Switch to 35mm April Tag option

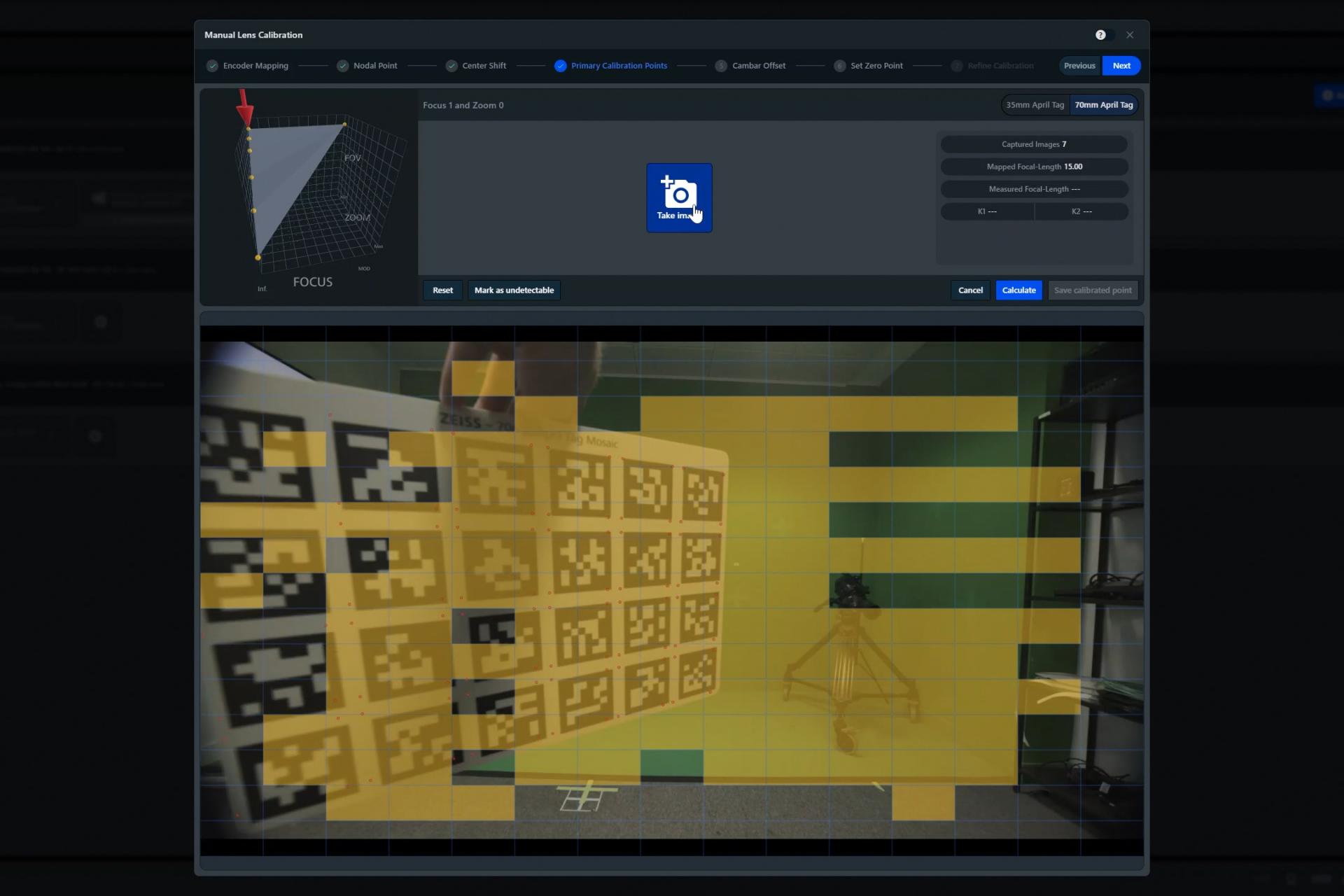(x=1035, y=105)
